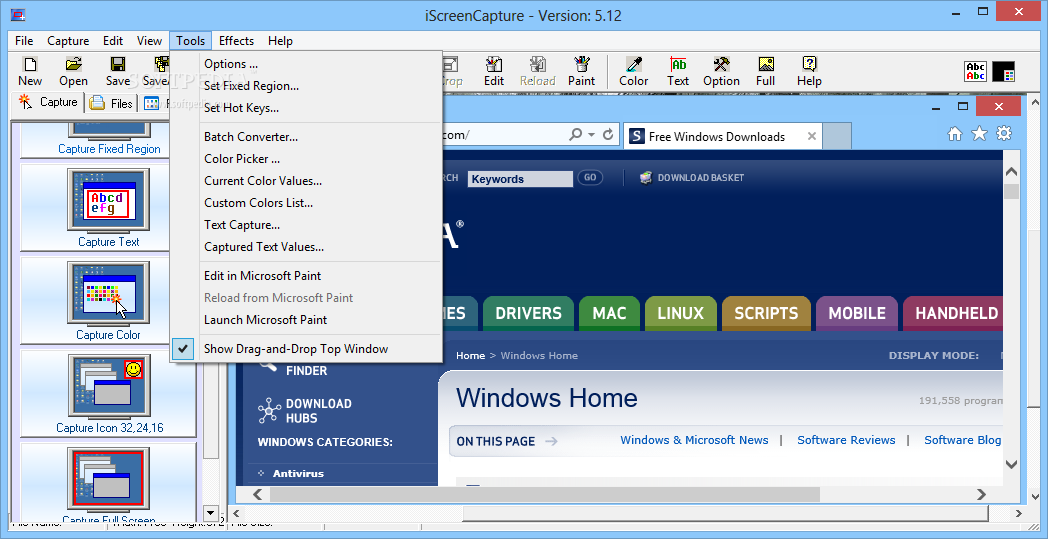Select the Text capture toolbar icon
Screen dimensions: 1048x539
coord(678,72)
